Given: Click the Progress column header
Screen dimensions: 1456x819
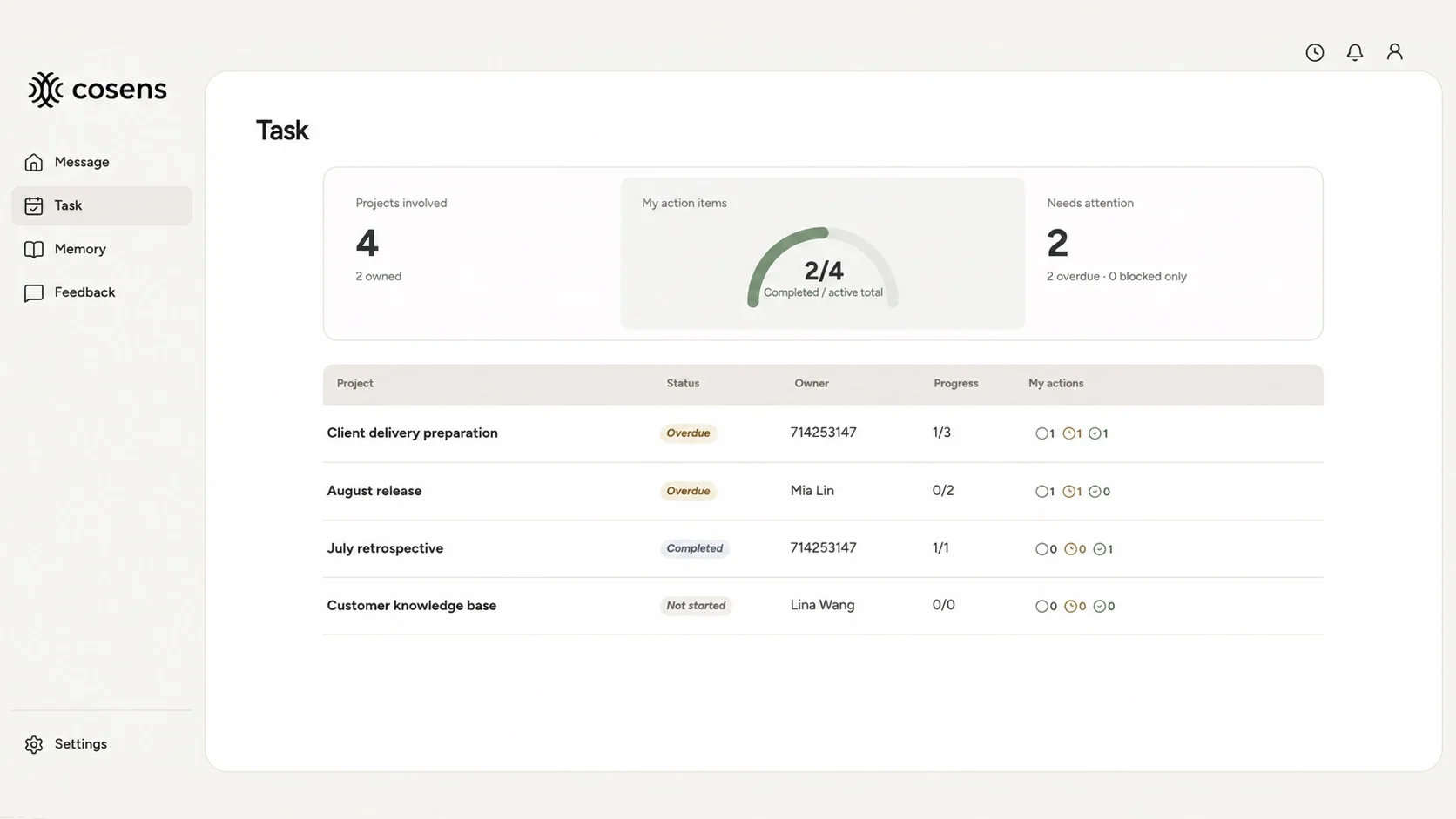Looking at the screenshot, I should click(955, 384).
